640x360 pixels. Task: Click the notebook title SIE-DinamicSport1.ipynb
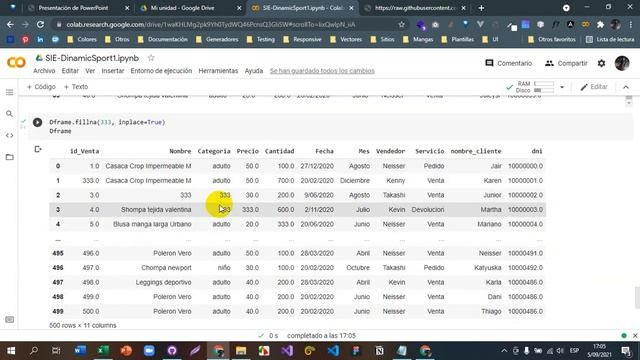coord(92,58)
